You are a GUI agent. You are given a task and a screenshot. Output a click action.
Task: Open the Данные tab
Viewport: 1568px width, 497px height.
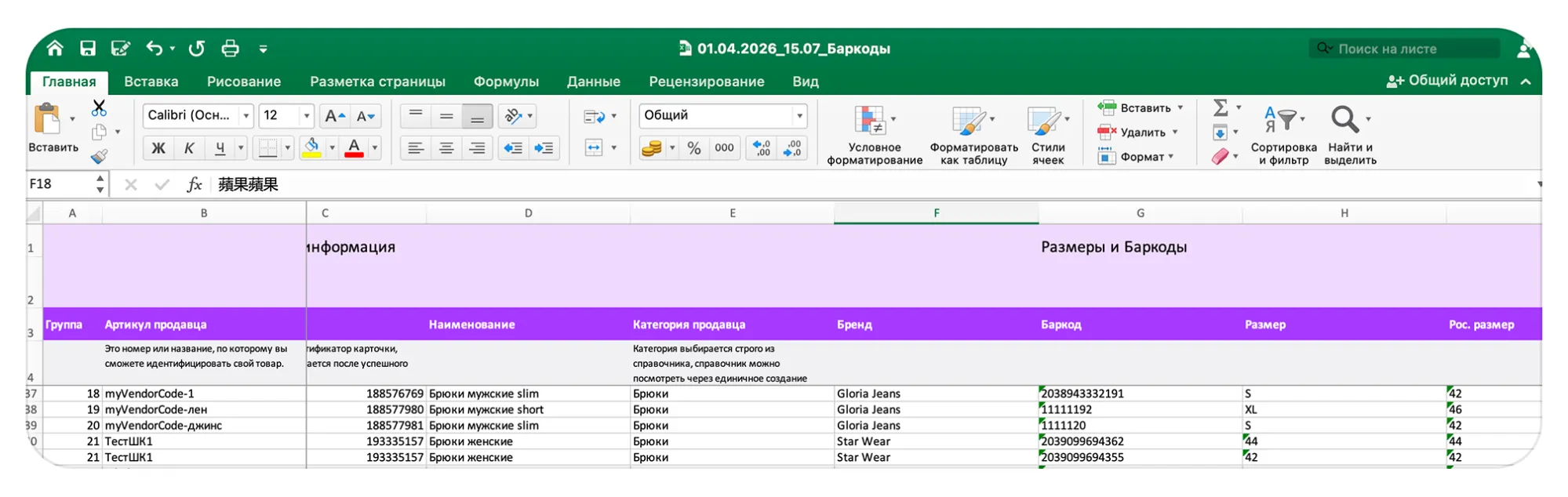[x=594, y=82]
